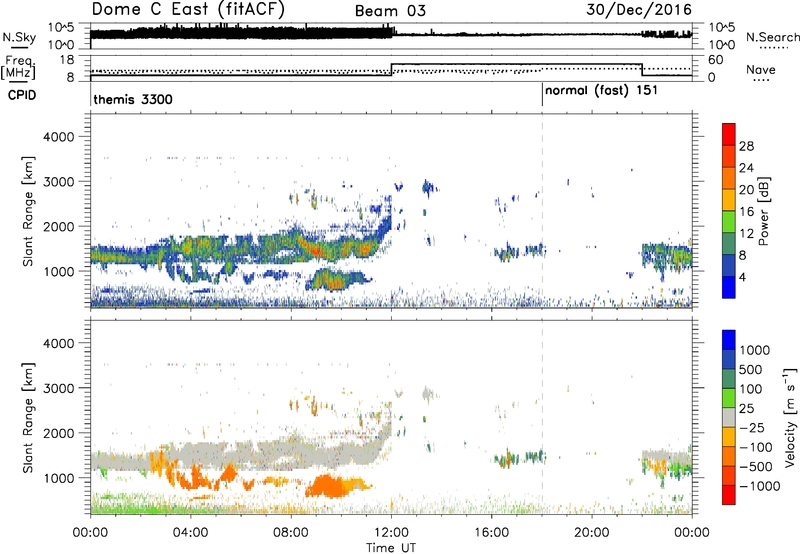Click the orange velocity patch near 09:30
The image size is (800, 554).
coord(327,486)
